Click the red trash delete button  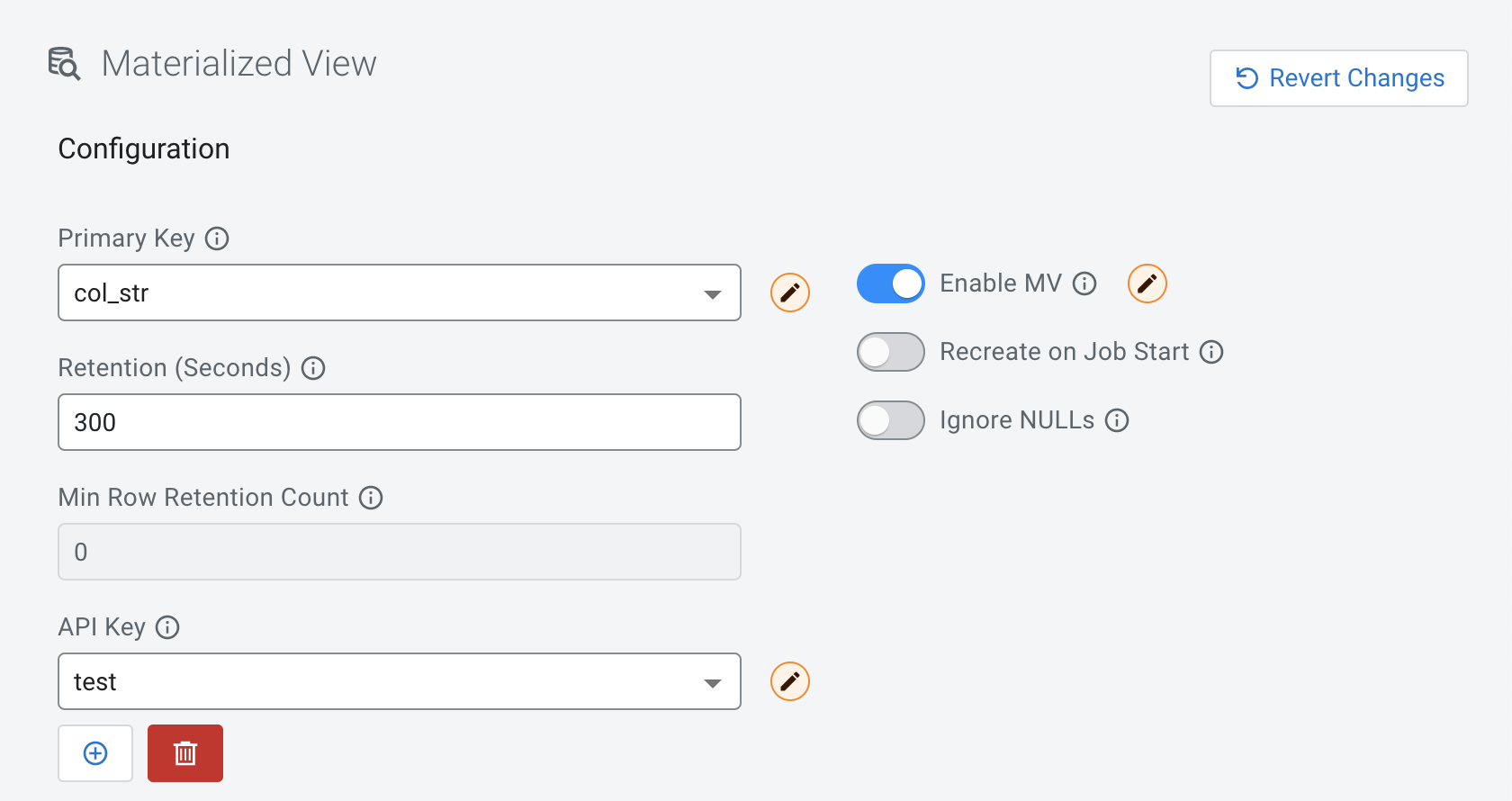pyautogui.click(x=185, y=753)
